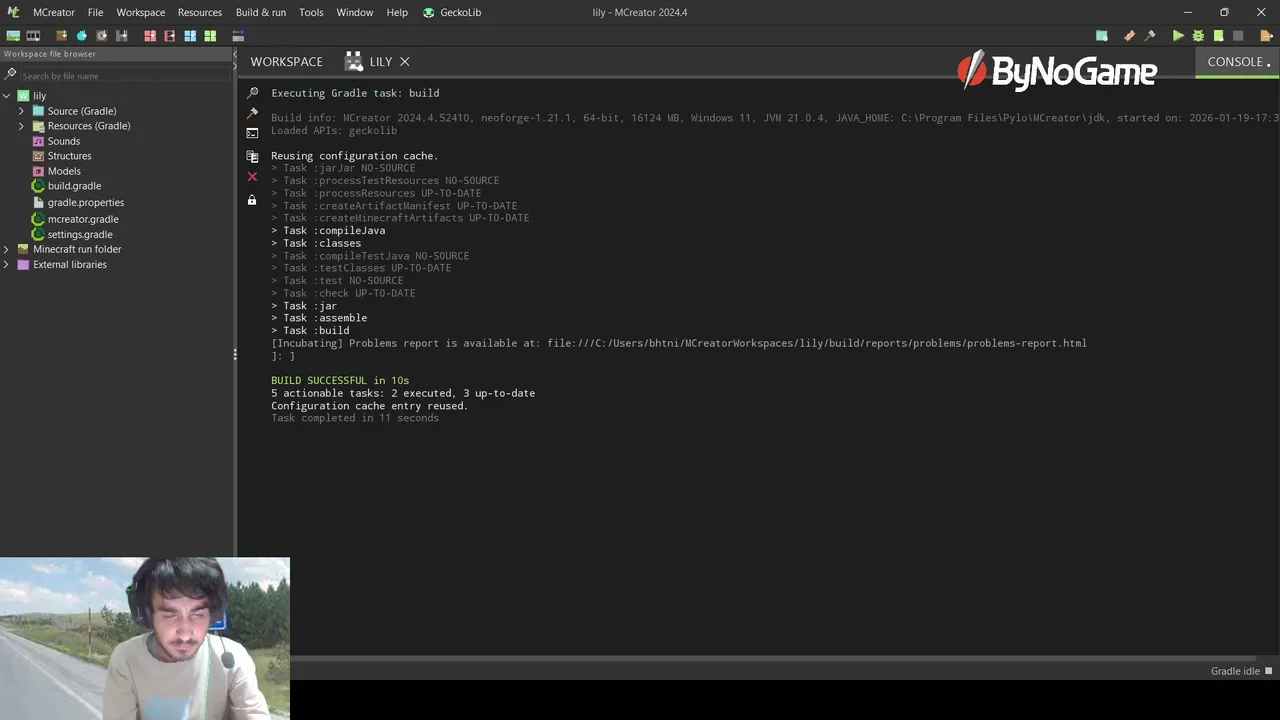This screenshot has width=1280, height=720.
Task: Open the Build & run menu
Action: [261, 12]
